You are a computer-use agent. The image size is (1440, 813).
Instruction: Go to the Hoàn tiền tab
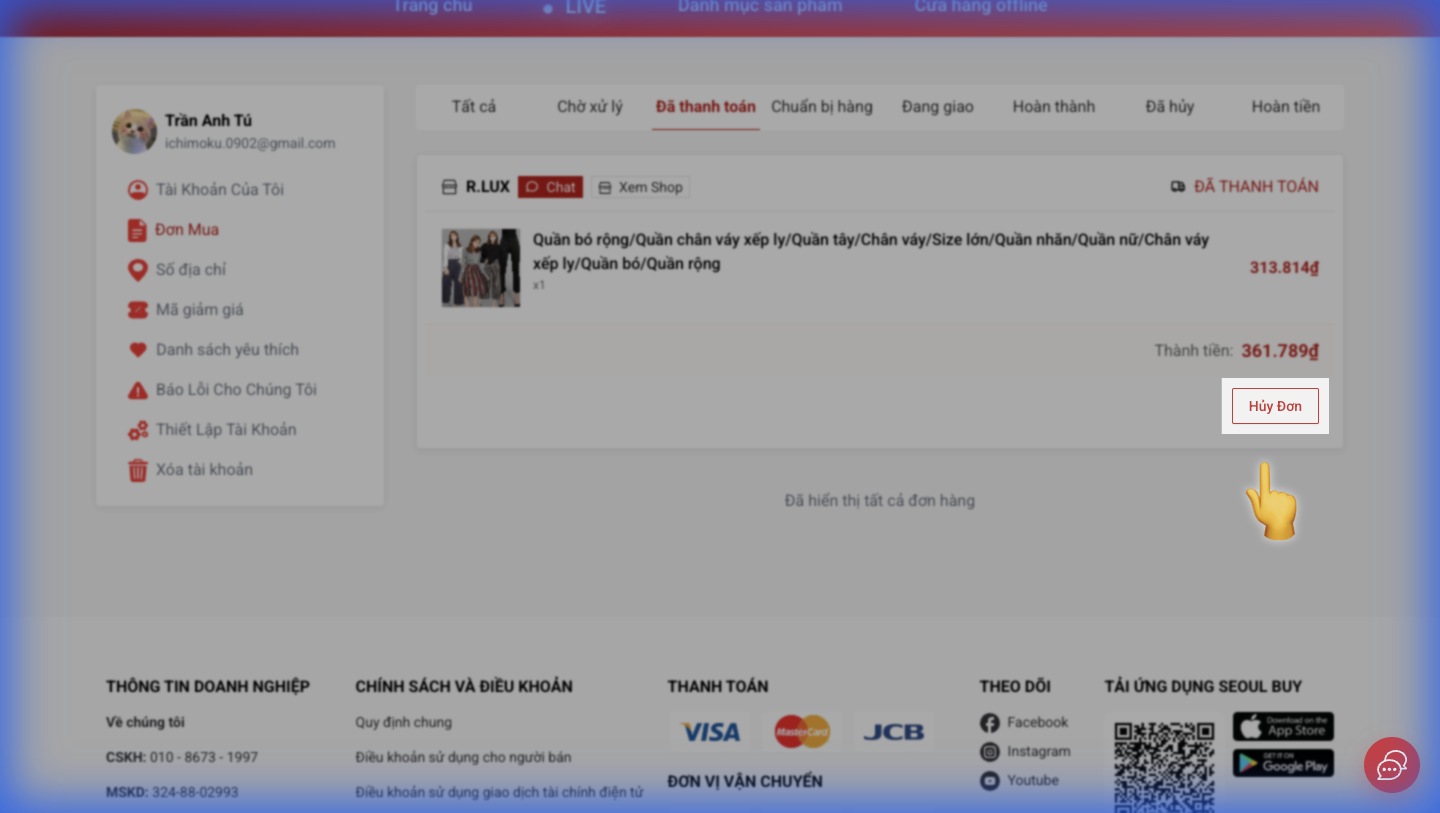point(1285,107)
